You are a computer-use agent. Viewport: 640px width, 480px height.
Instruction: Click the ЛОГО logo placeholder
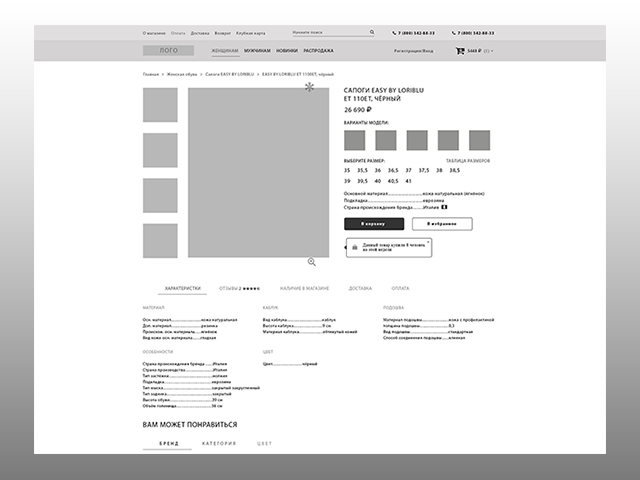tap(168, 51)
